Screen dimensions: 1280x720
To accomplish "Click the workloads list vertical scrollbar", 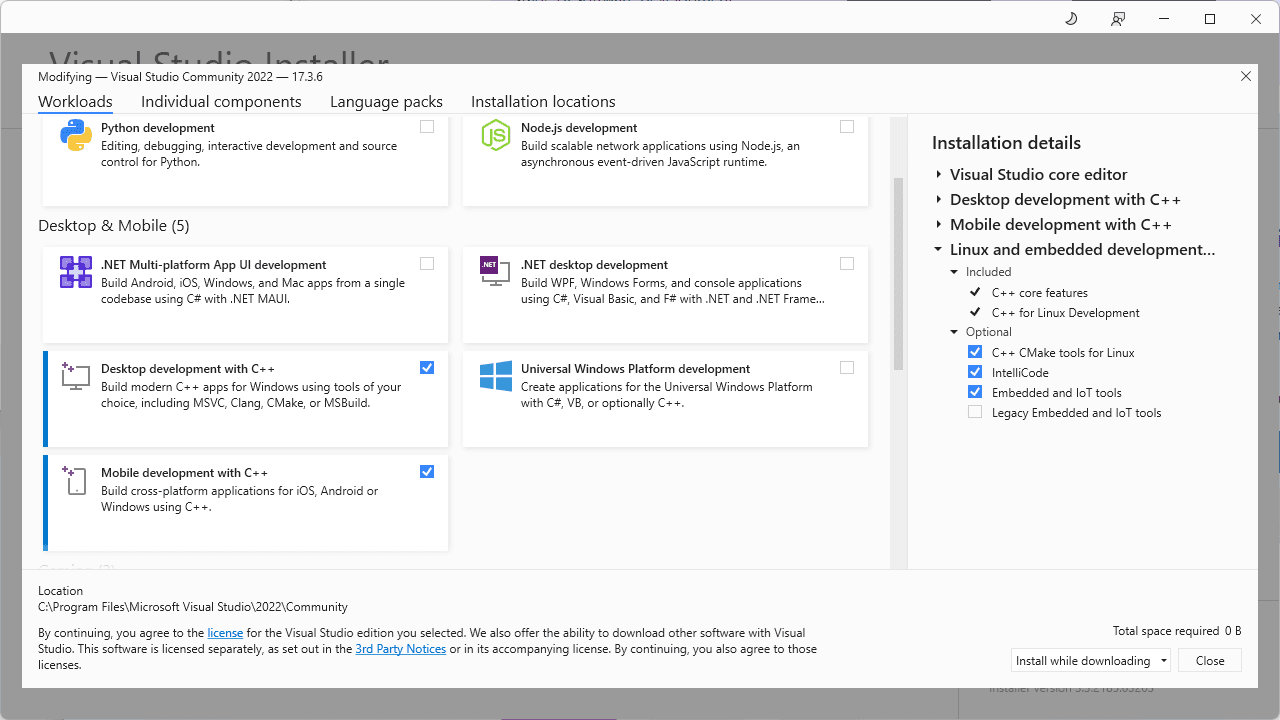I will pos(898,272).
